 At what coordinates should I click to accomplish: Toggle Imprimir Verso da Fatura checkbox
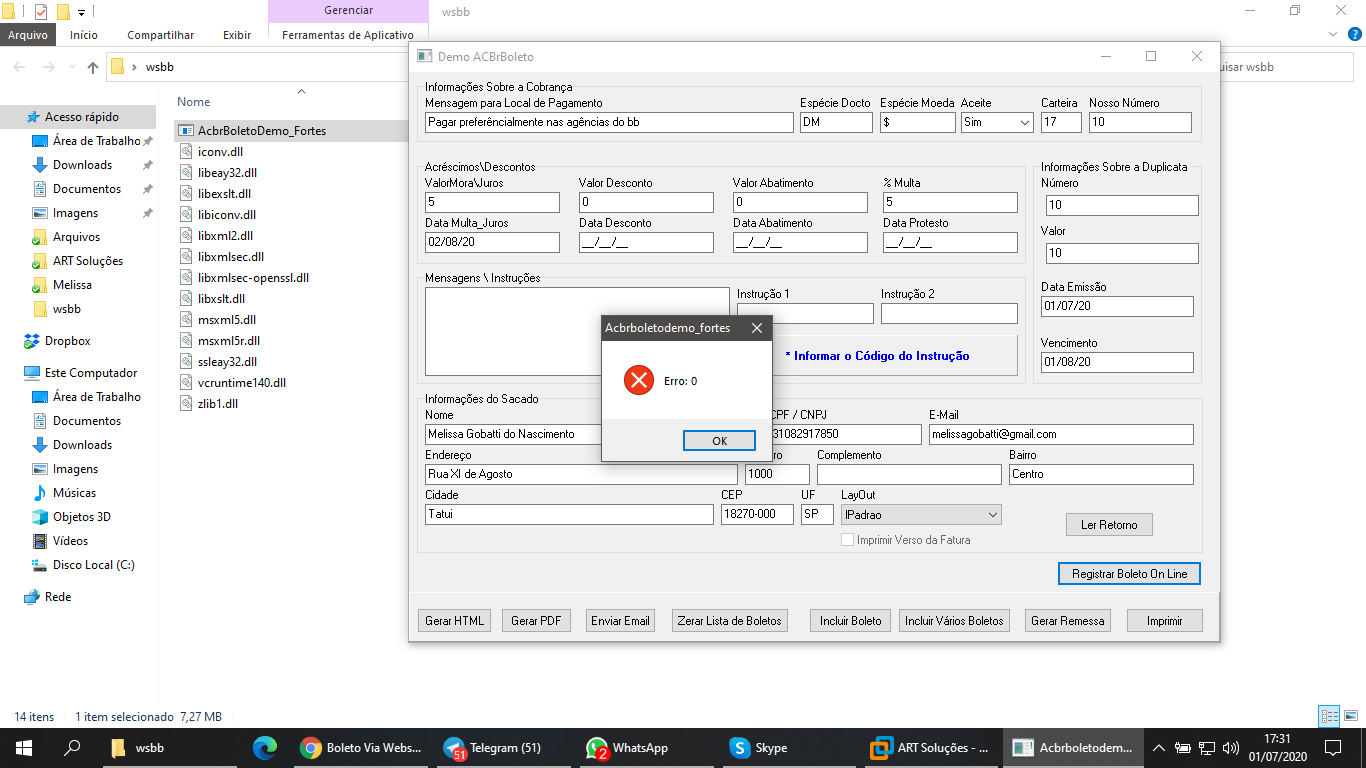848,540
